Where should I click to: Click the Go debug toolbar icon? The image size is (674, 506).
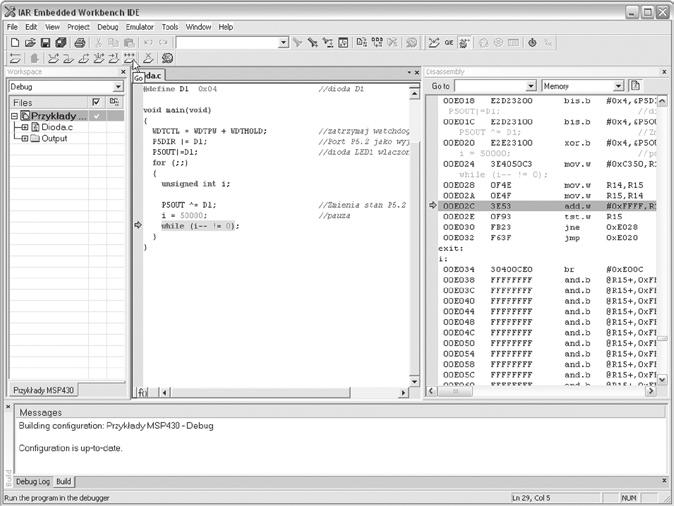(129, 58)
